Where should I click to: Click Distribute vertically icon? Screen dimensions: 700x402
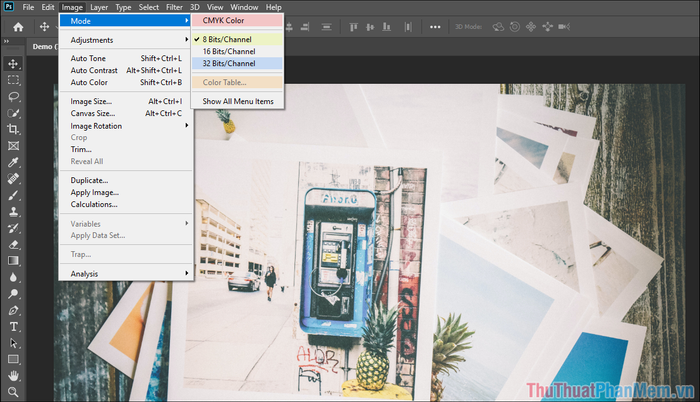pos(327,27)
